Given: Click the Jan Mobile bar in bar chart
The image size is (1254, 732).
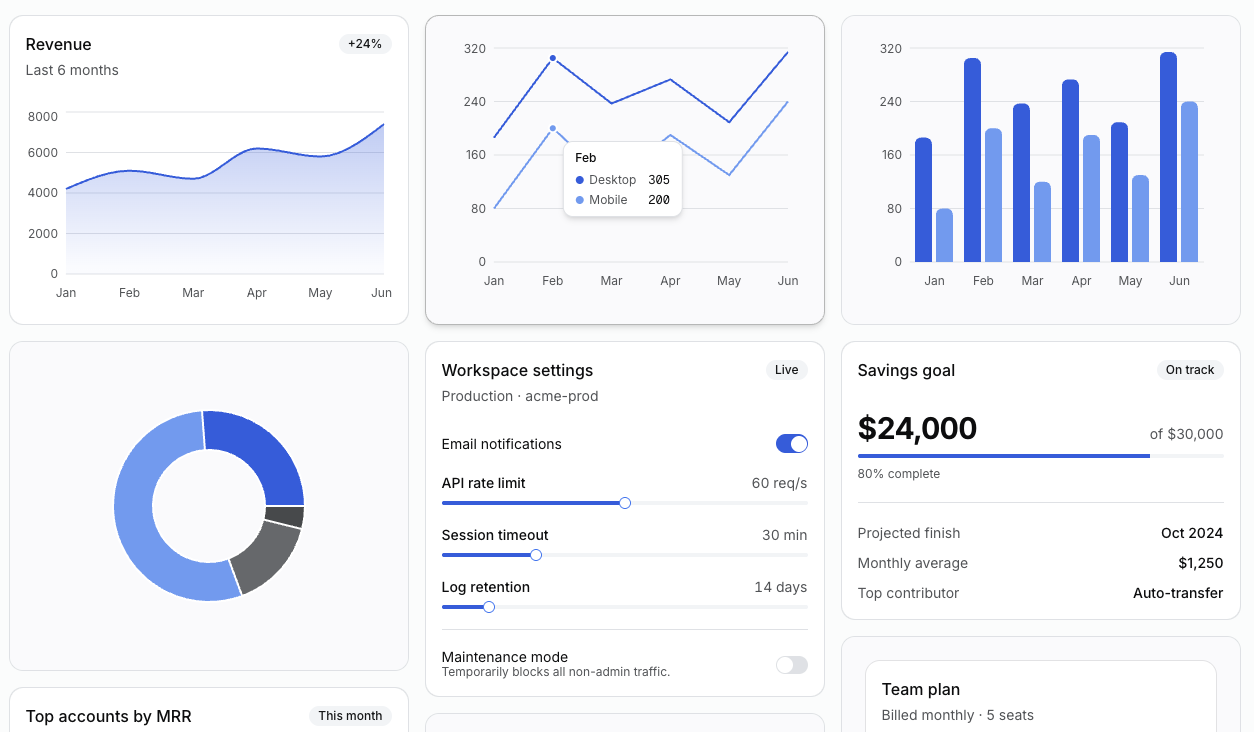Looking at the screenshot, I should pos(944,235).
